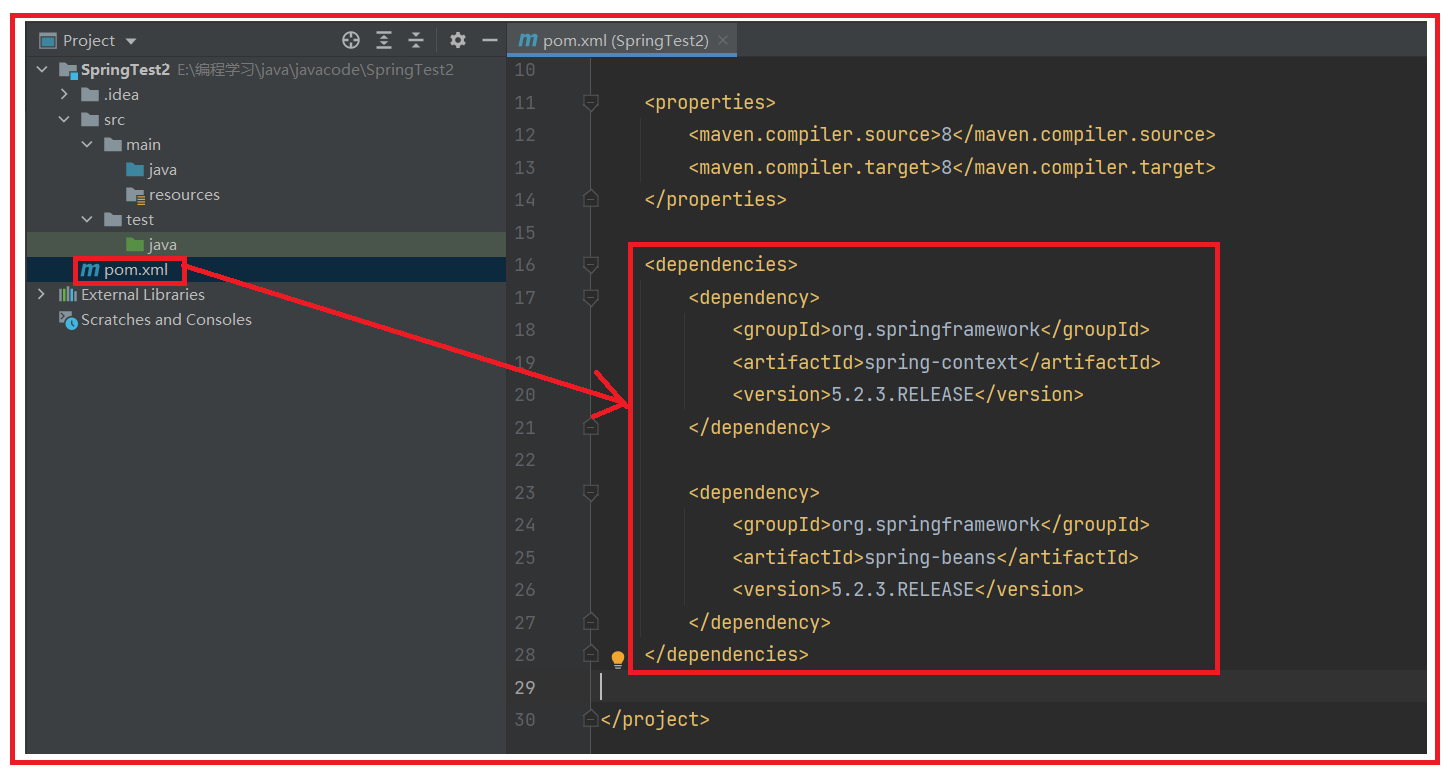Screen dimensions: 1448x771
Task: Click the Maven icon on the editor tab
Action: (527, 40)
